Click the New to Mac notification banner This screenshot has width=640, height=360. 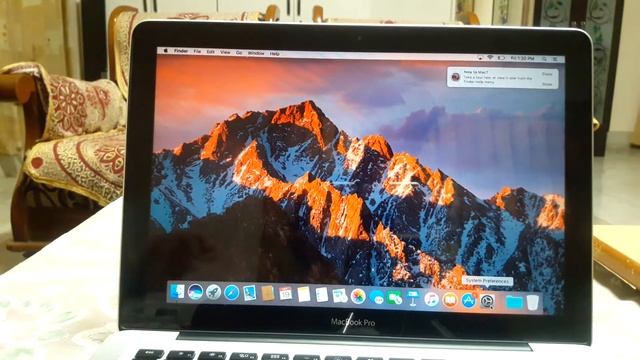(503, 78)
